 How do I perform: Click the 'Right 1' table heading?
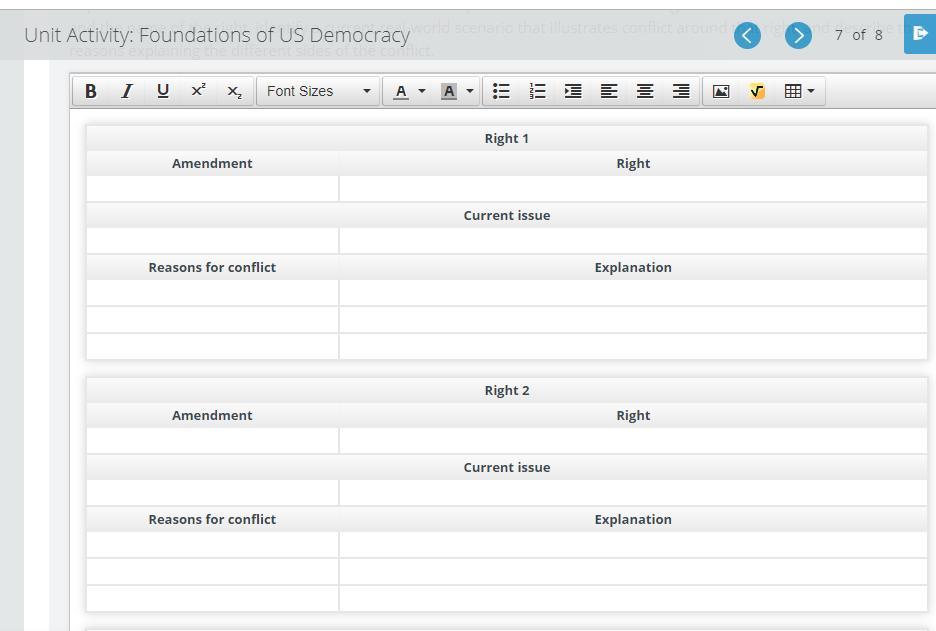click(507, 138)
